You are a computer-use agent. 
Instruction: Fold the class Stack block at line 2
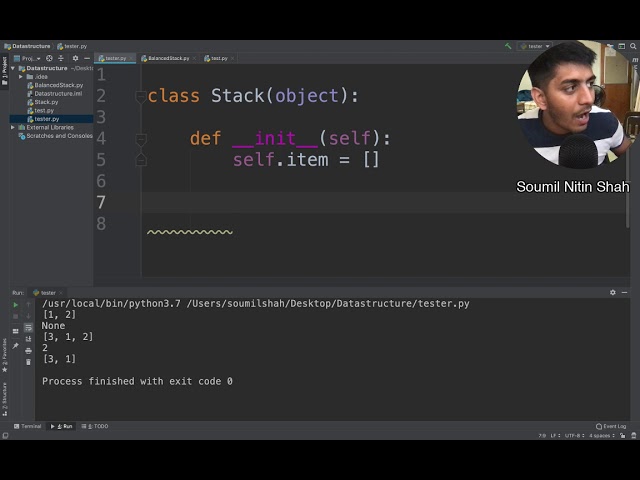point(140,97)
